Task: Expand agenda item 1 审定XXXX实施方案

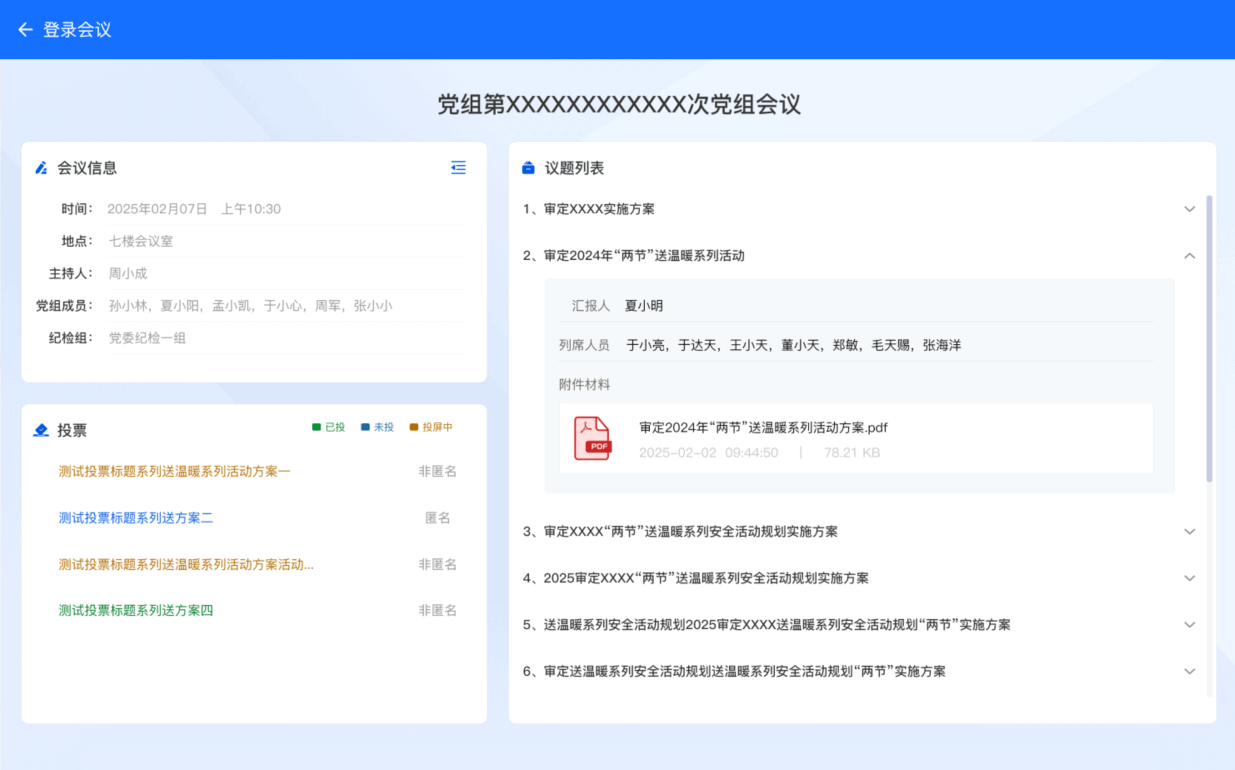Action: 1189,209
